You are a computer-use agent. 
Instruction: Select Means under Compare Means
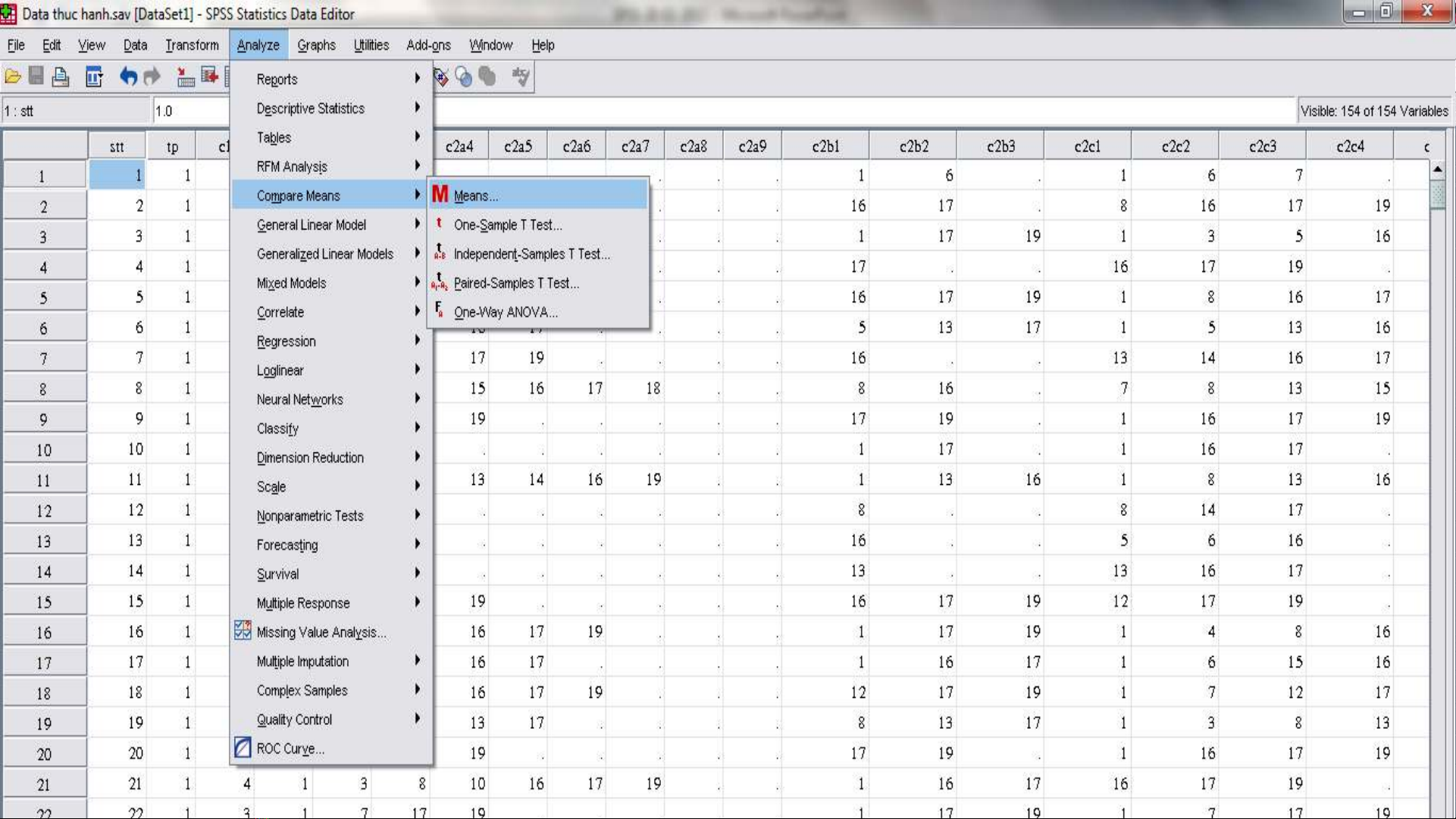(475, 195)
